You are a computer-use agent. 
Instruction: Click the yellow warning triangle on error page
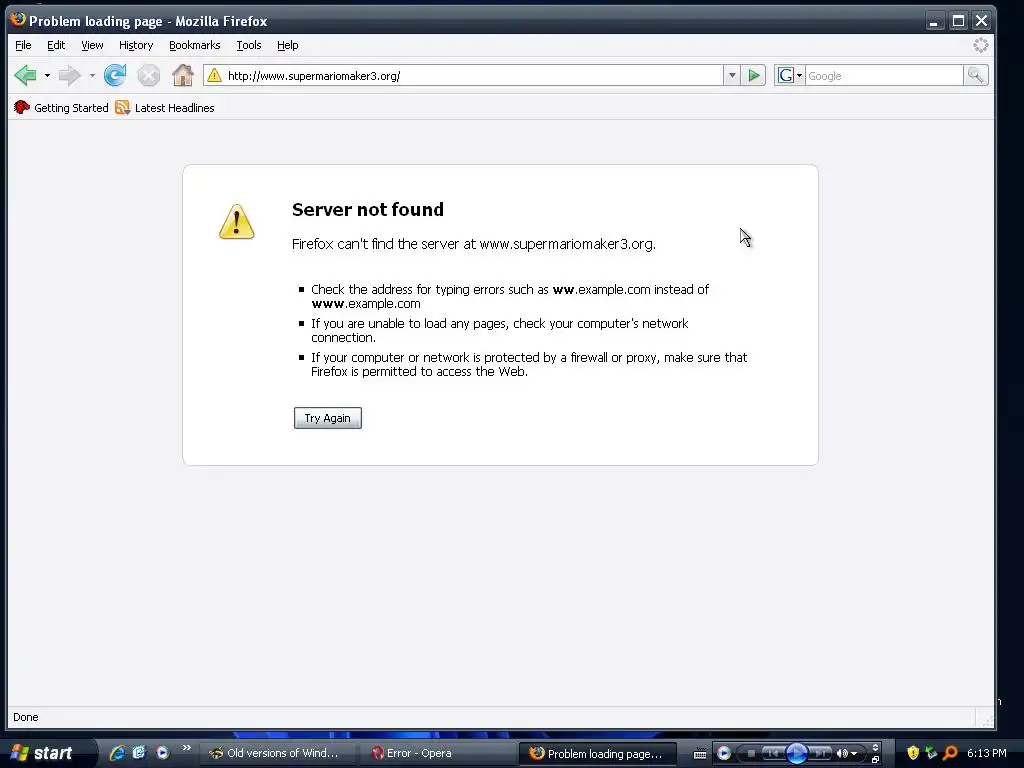click(236, 221)
